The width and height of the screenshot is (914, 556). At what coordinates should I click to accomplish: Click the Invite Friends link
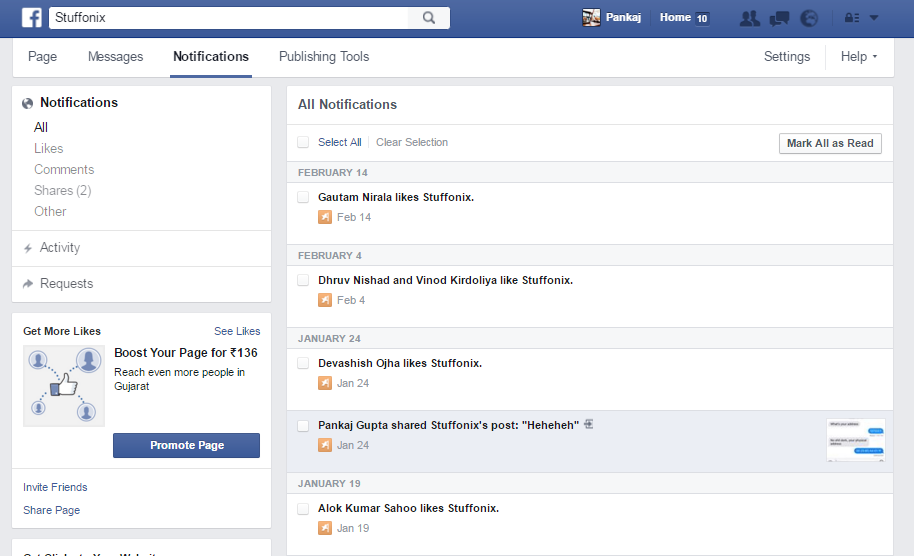(x=55, y=487)
